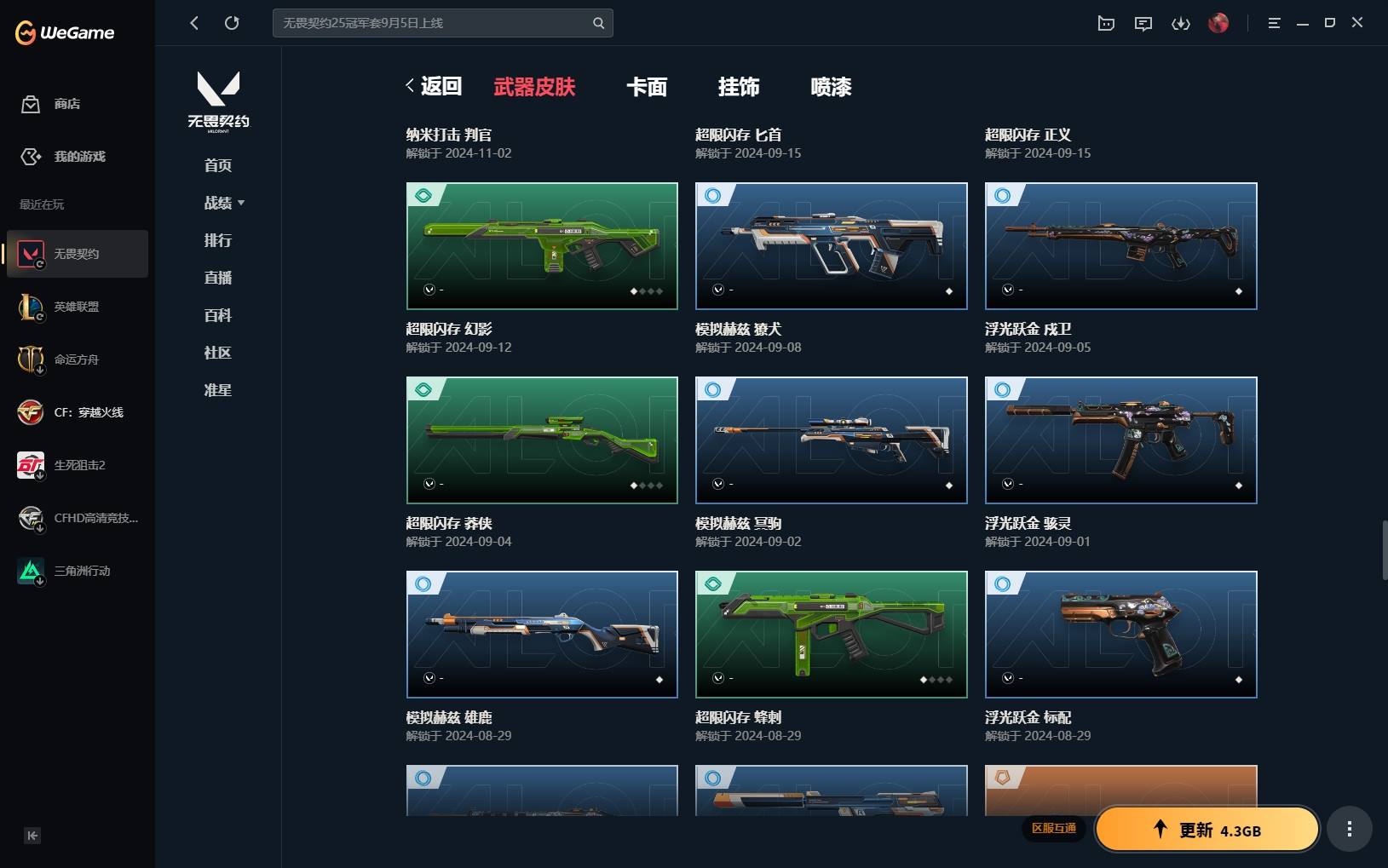The height and width of the screenshot is (868, 1388).
Task: Click the 超限闪存 正义 skin title
Action: point(1028,135)
